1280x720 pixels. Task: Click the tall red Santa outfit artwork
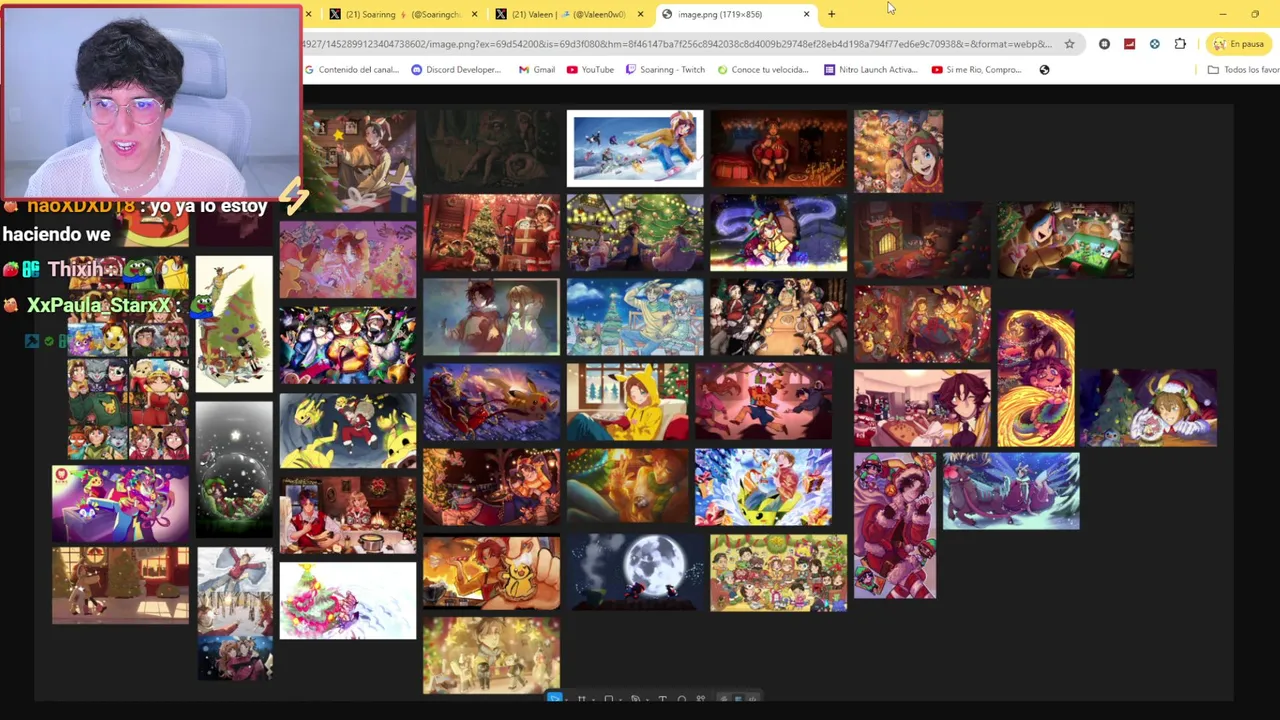[895, 526]
